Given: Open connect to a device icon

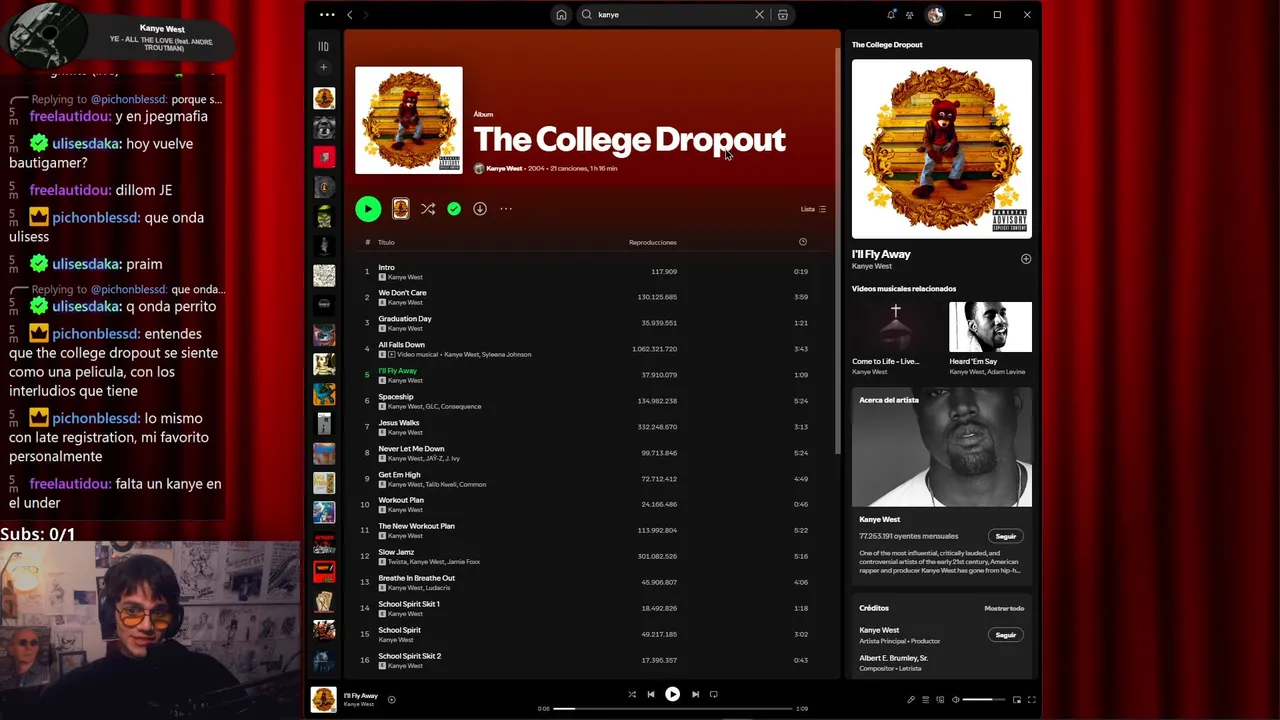Looking at the screenshot, I should click(x=940, y=700).
